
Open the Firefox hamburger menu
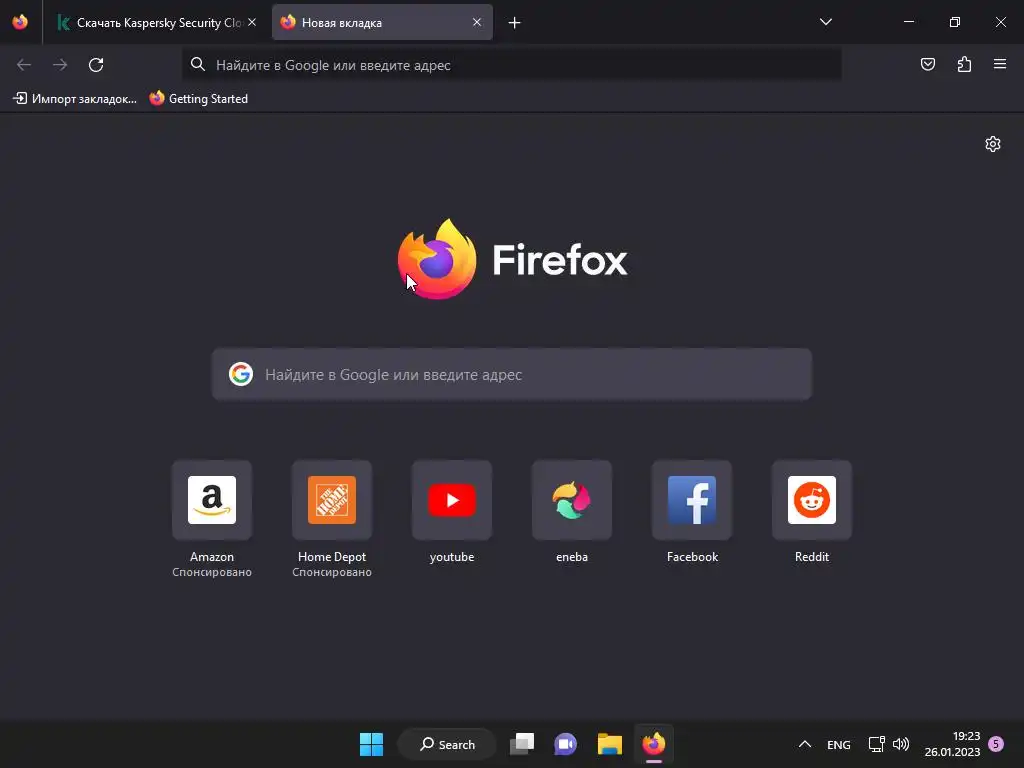coord(1000,64)
